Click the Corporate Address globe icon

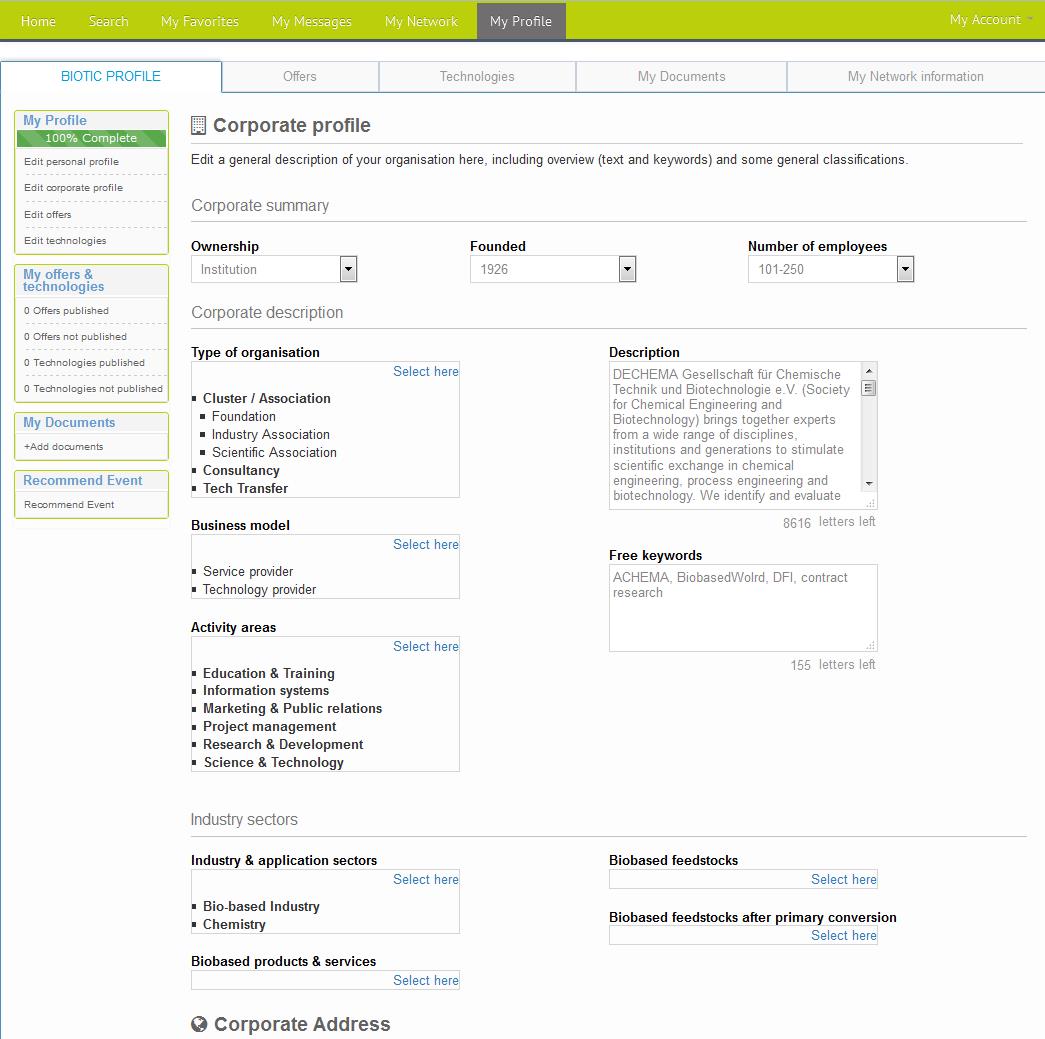(199, 1024)
